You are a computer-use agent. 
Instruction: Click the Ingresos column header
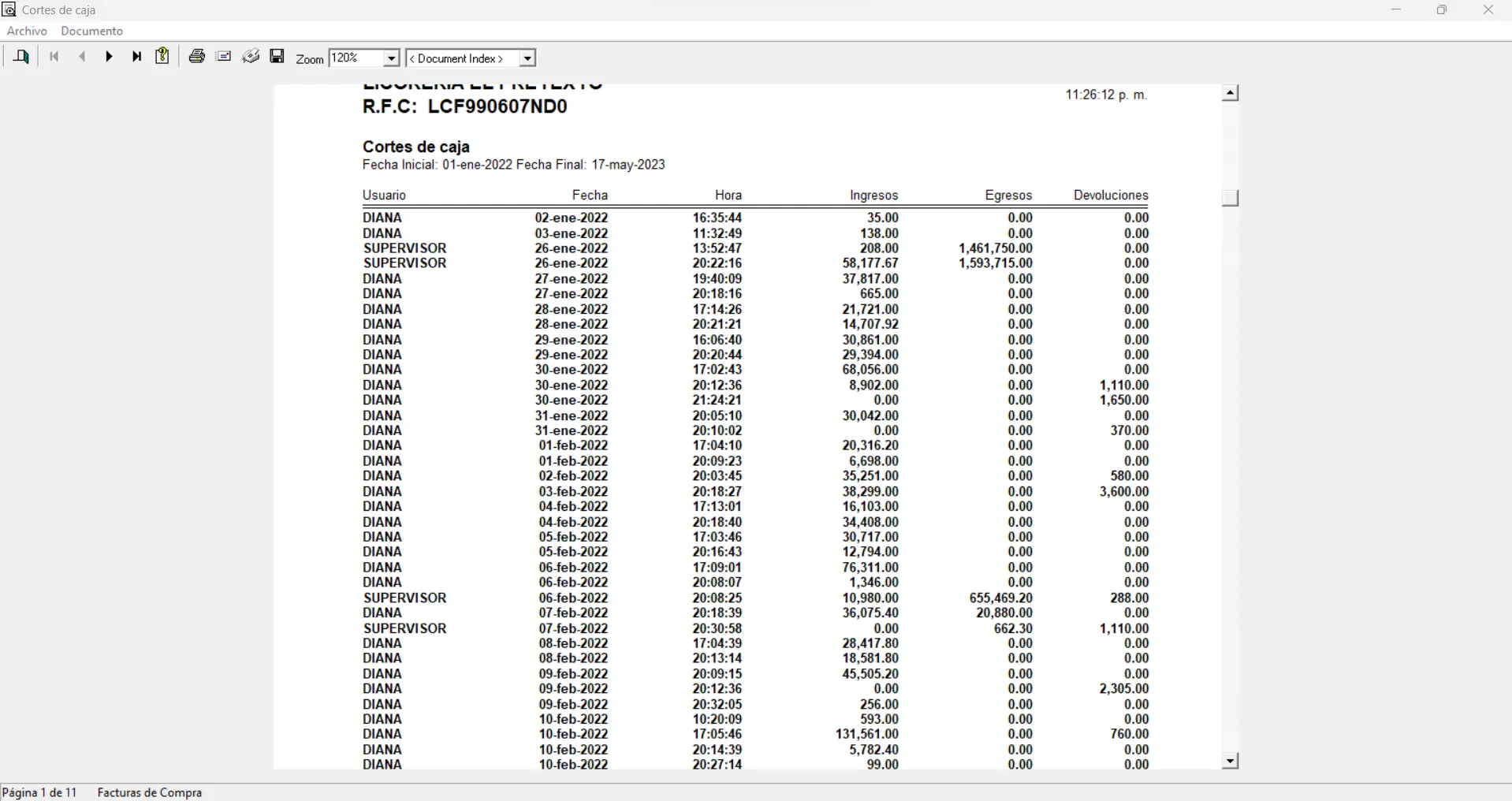(x=873, y=196)
